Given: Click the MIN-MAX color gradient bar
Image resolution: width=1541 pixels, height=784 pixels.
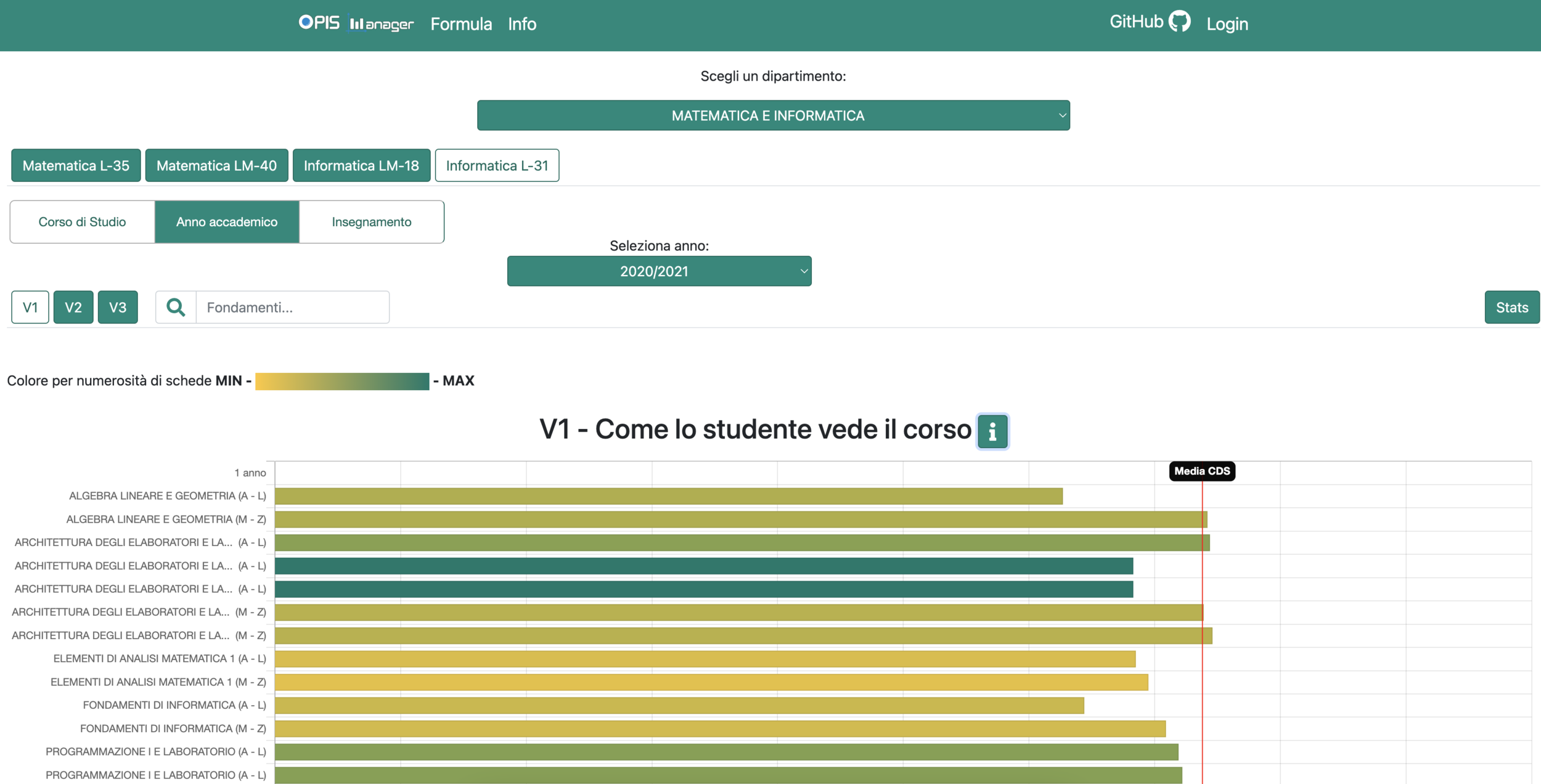Looking at the screenshot, I should pos(342,381).
